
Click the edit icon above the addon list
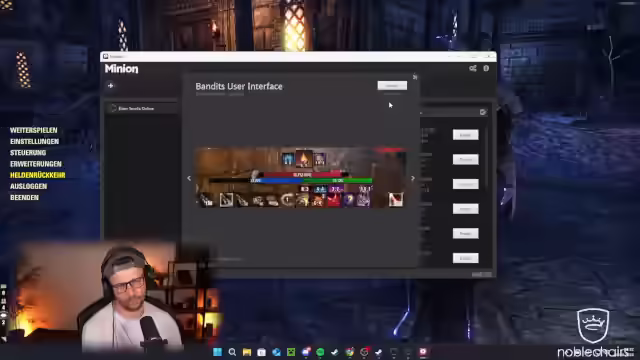click(483, 112)
